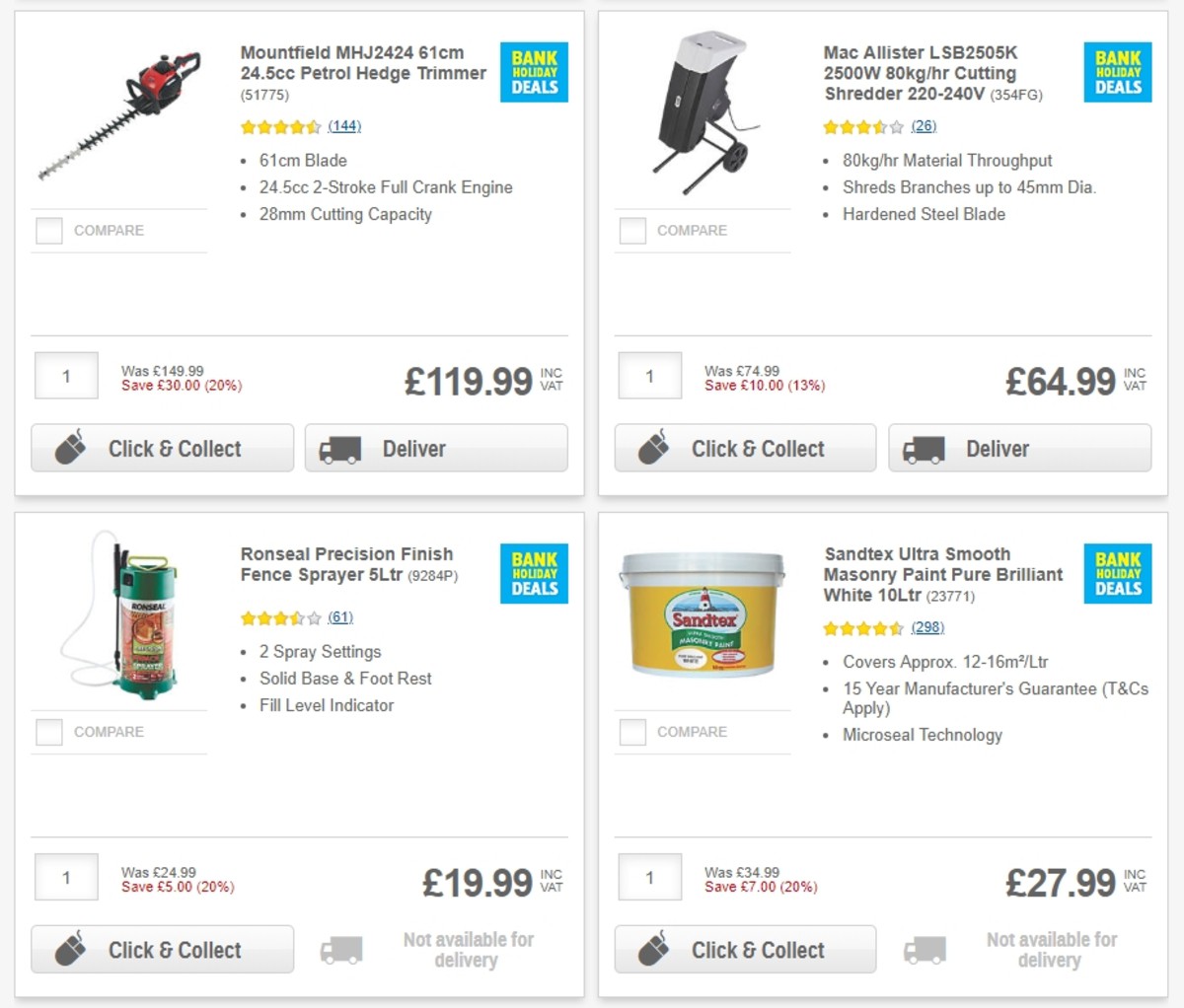Tick the COMPARE checkbox for the Mac Allister shredder
The height and width of the screenshot is (1008, 1184).
pos(631,230)
